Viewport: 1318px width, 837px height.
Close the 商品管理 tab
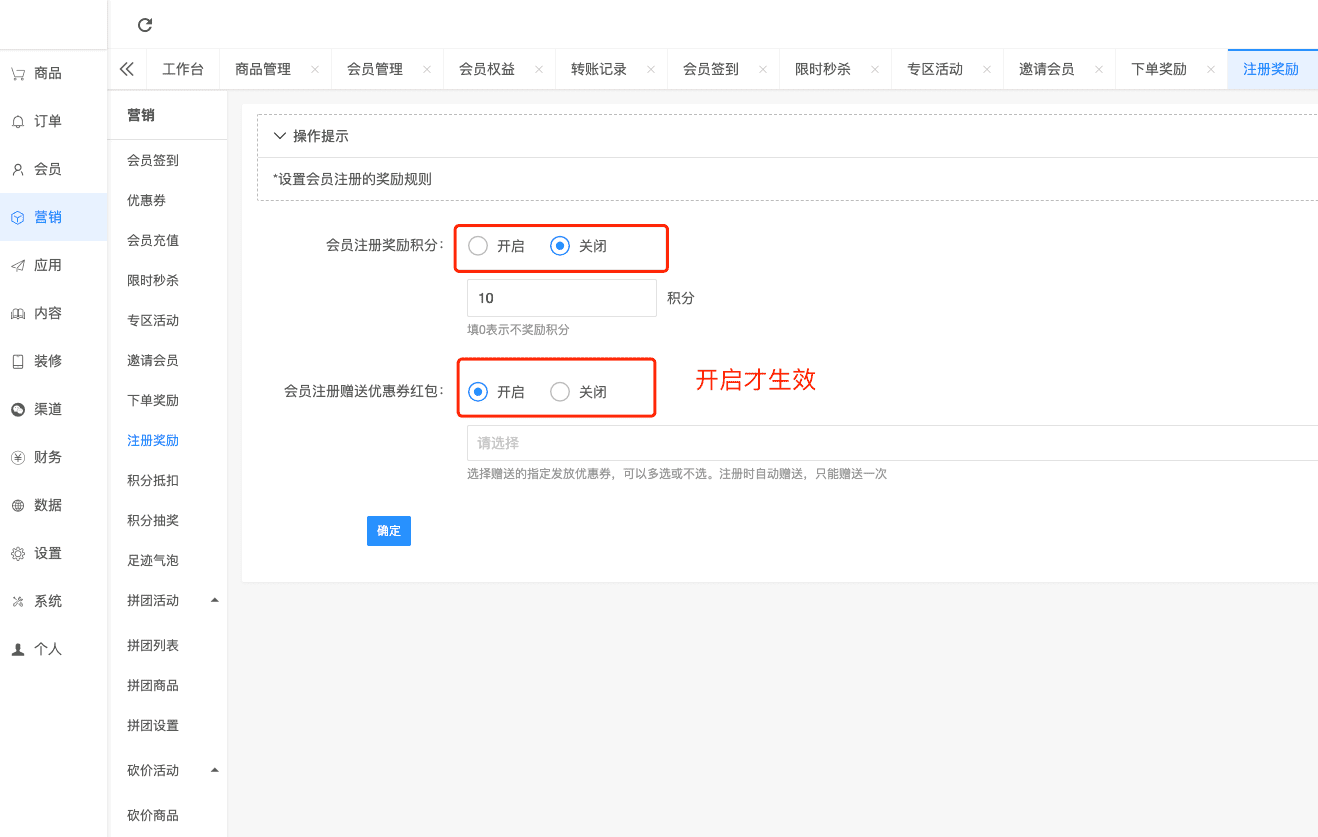coord(315,69)
